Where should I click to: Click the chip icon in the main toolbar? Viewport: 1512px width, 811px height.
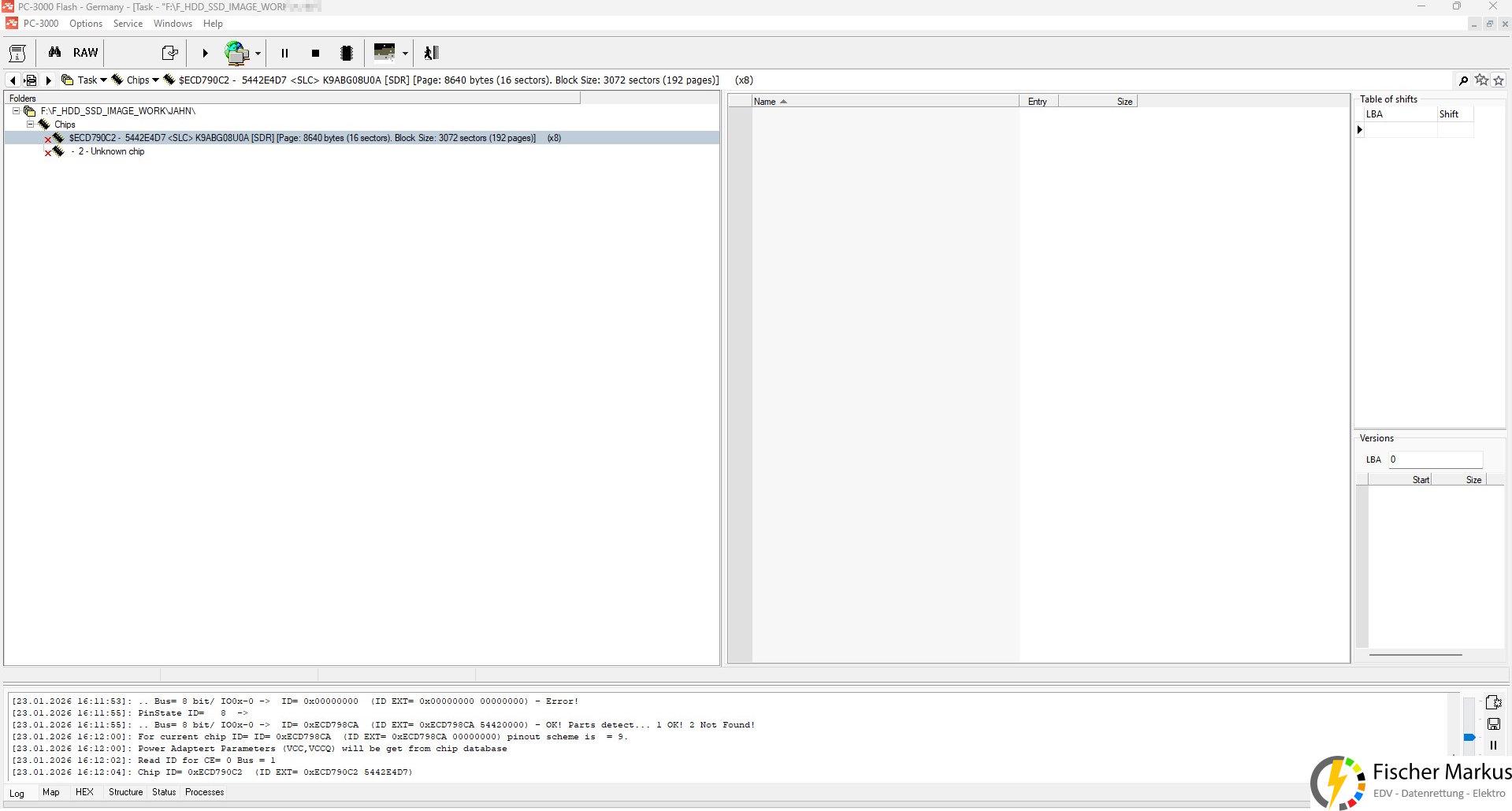tap(346, 54)
